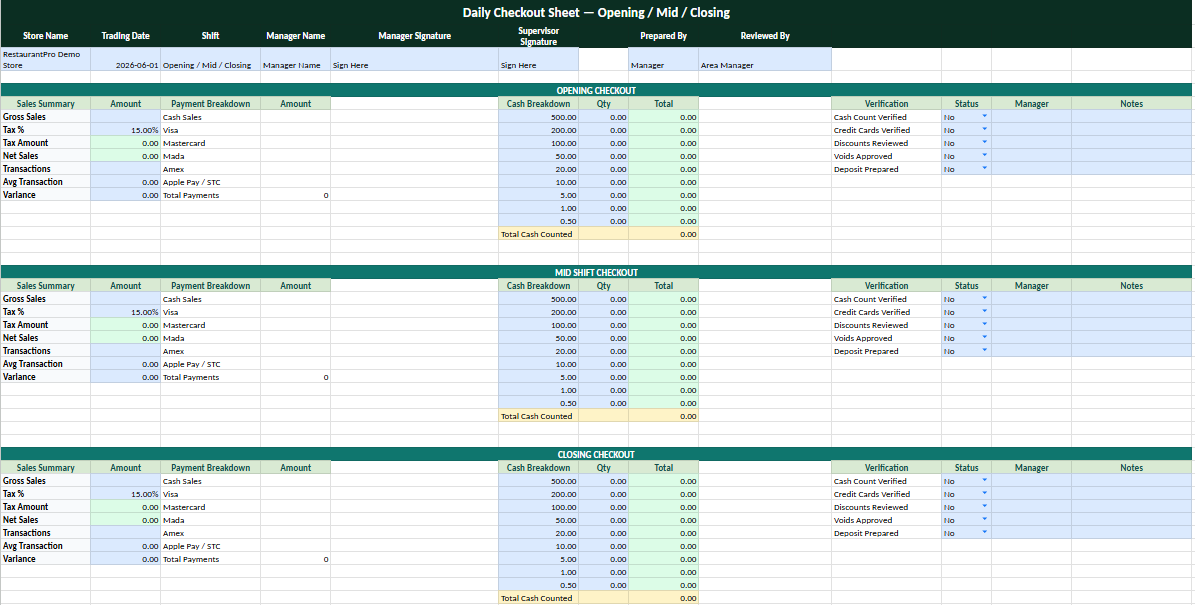The width and height of the screenshot is (1195, 605).
Task: Select Opening 0.50 denomination Qty cell
Action: pos(604,221)
